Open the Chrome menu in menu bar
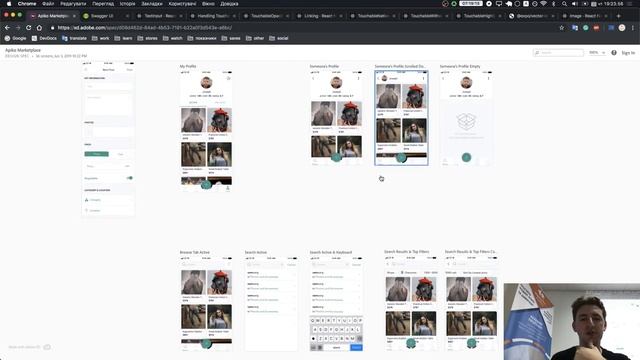Image resolution: width=640 pixels, height=360 pixels. [x=27, y=4]
